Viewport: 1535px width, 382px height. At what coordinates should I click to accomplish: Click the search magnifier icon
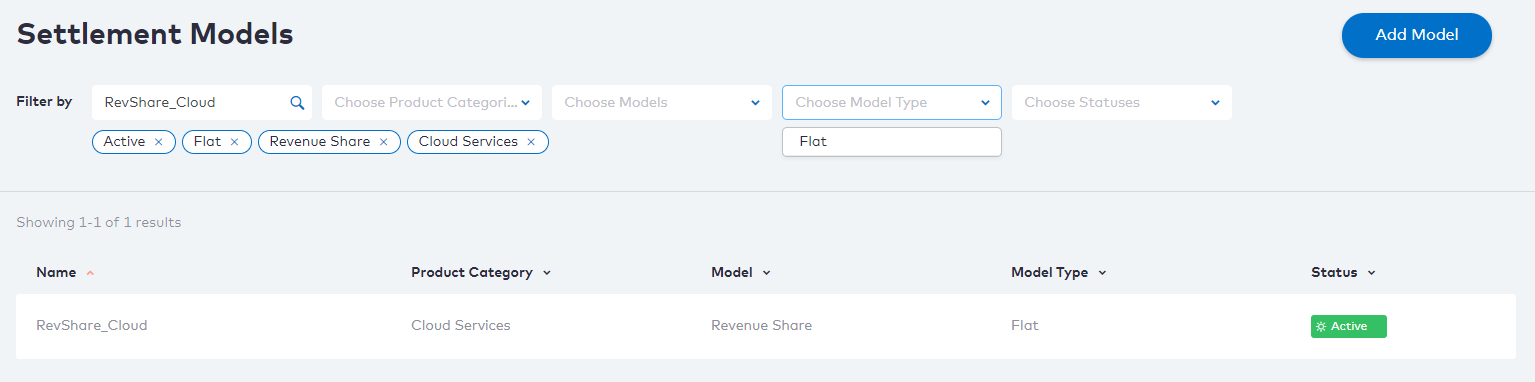point(297,102)
